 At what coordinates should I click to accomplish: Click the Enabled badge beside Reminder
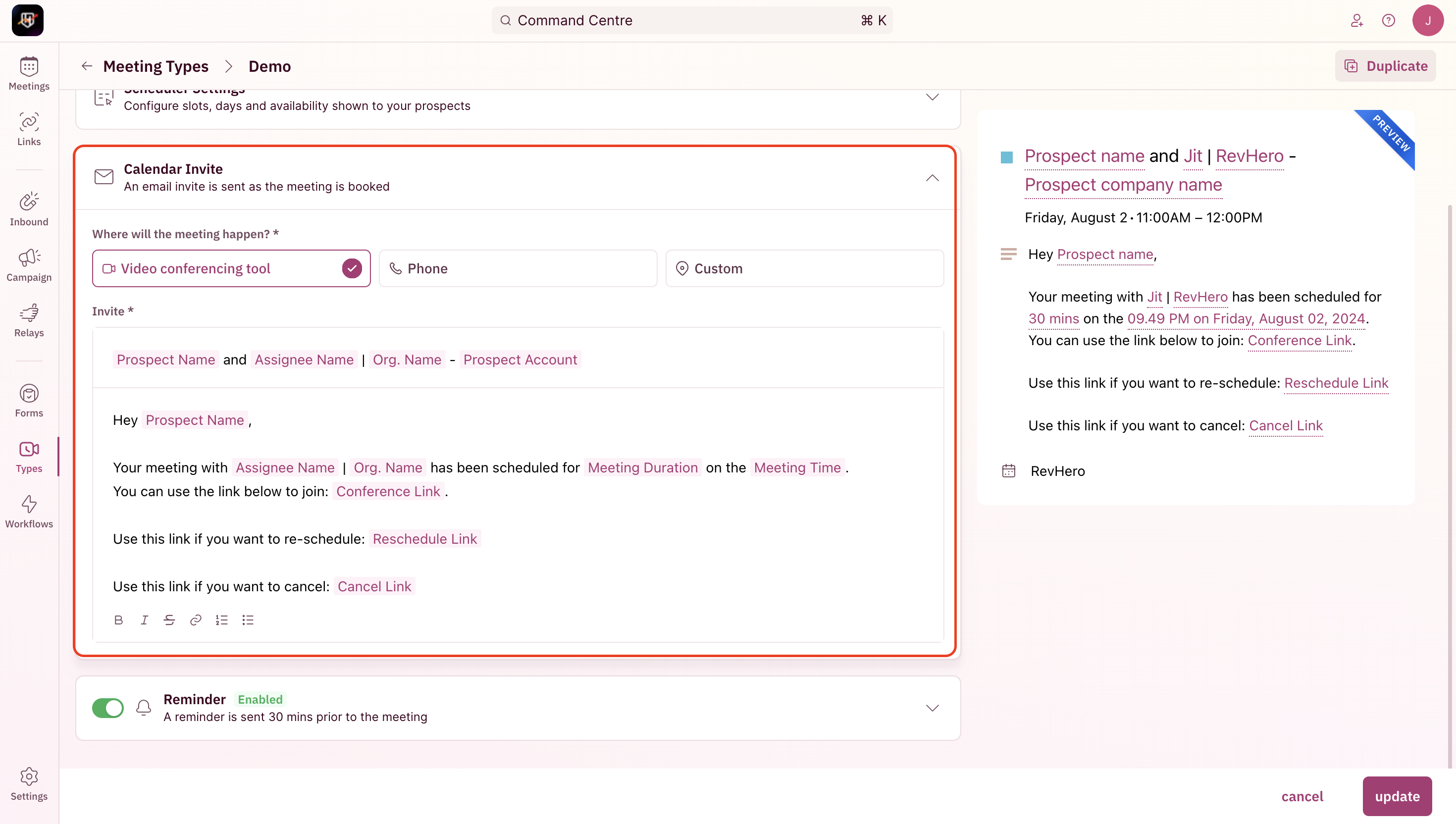point(260,700)
